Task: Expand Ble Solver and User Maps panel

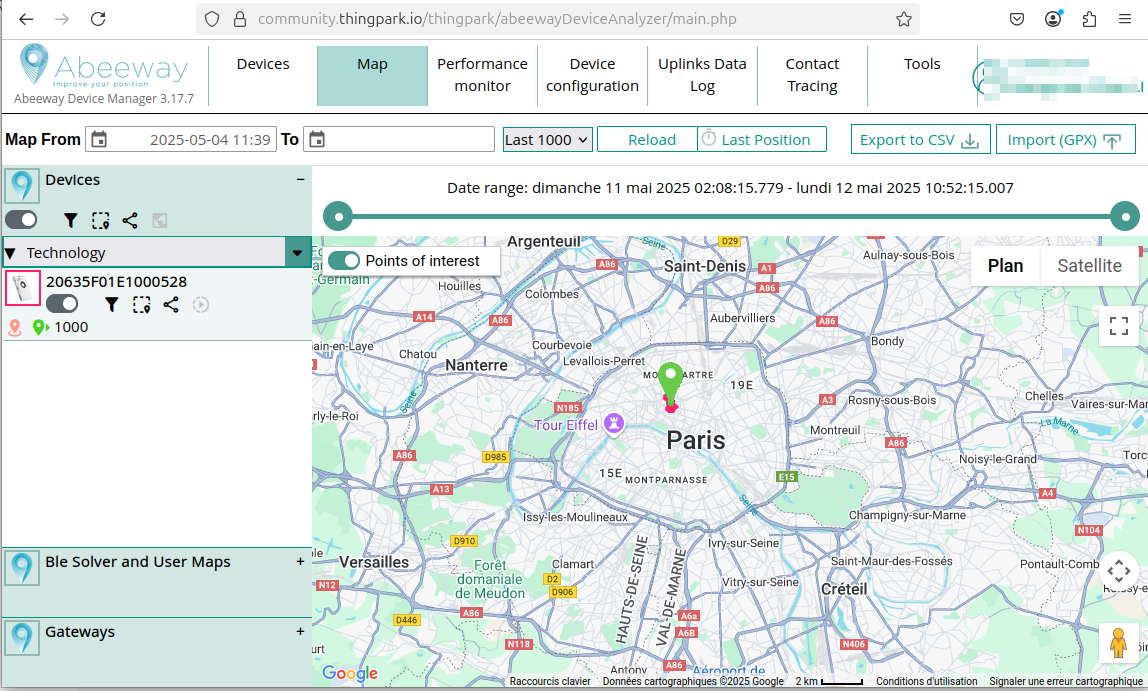Action: pyautogui.click(x=300, y=561)
